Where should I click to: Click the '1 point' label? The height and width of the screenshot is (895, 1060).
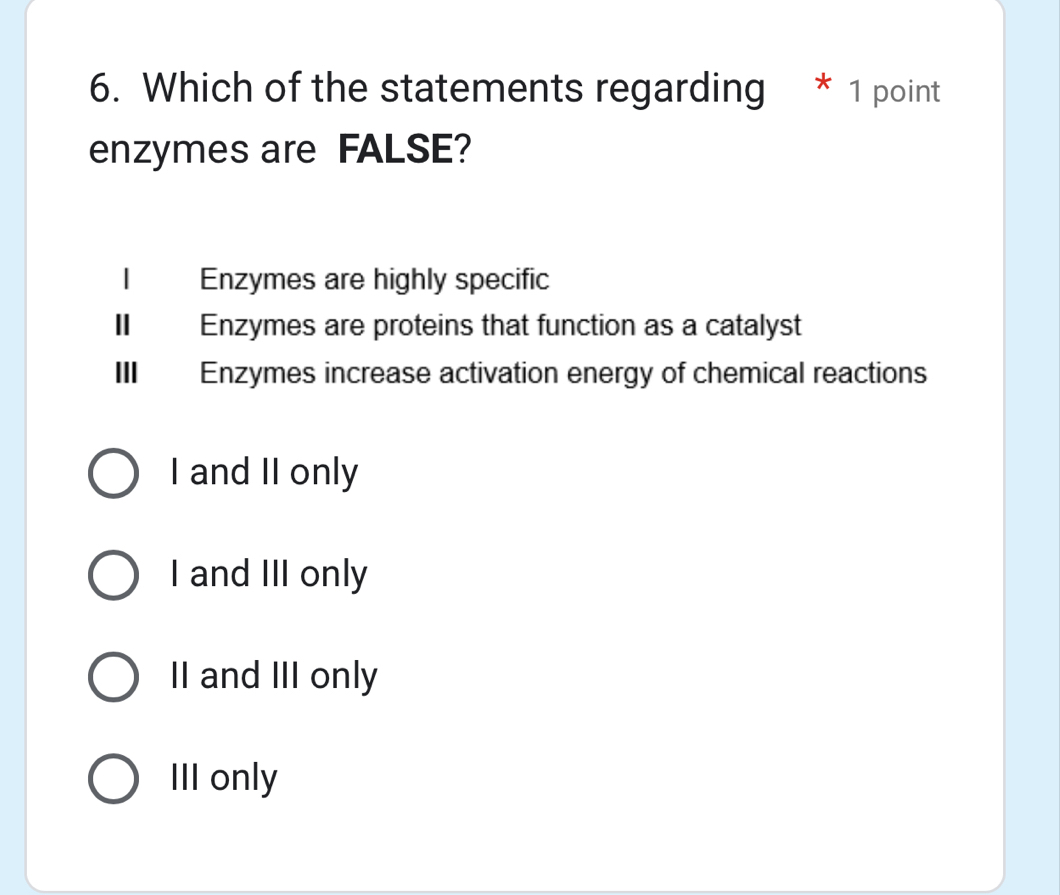tap(893, 92)
